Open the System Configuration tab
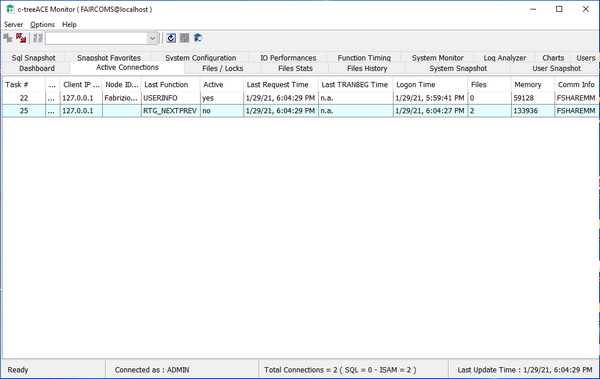The height and width of the screenshot is (379, 600). [201, 58]
